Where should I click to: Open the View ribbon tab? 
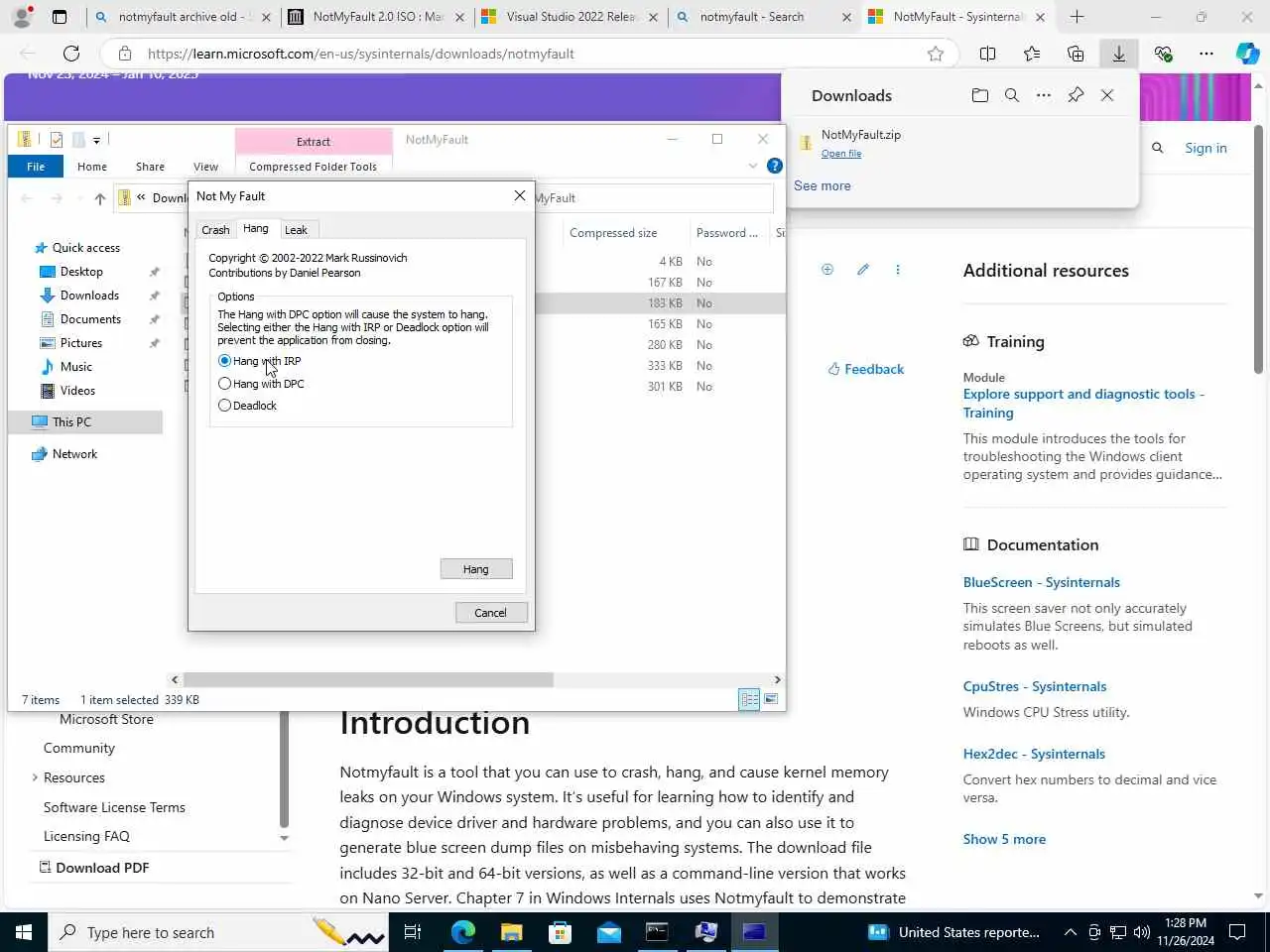point(205,167)
